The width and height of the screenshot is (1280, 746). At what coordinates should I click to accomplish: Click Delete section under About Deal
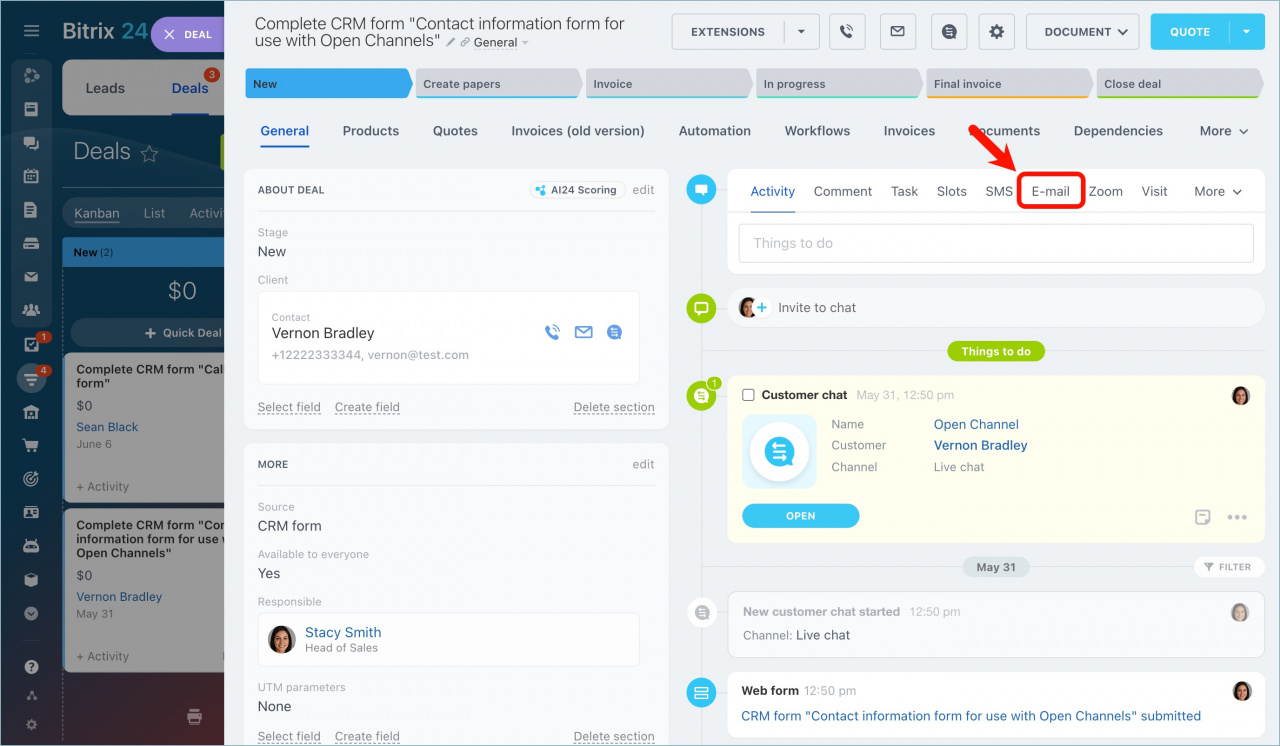pos(614,407)
